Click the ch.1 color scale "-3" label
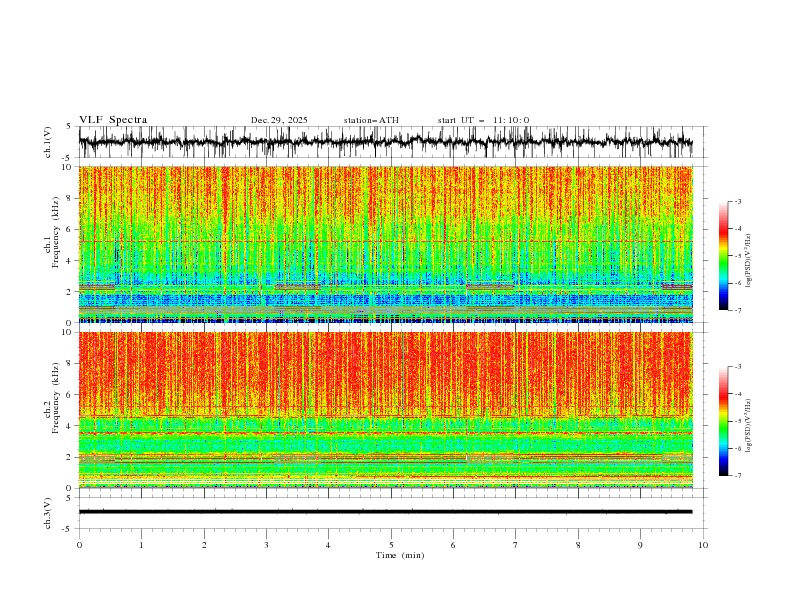The image size is (792, 612). (738, 201)
